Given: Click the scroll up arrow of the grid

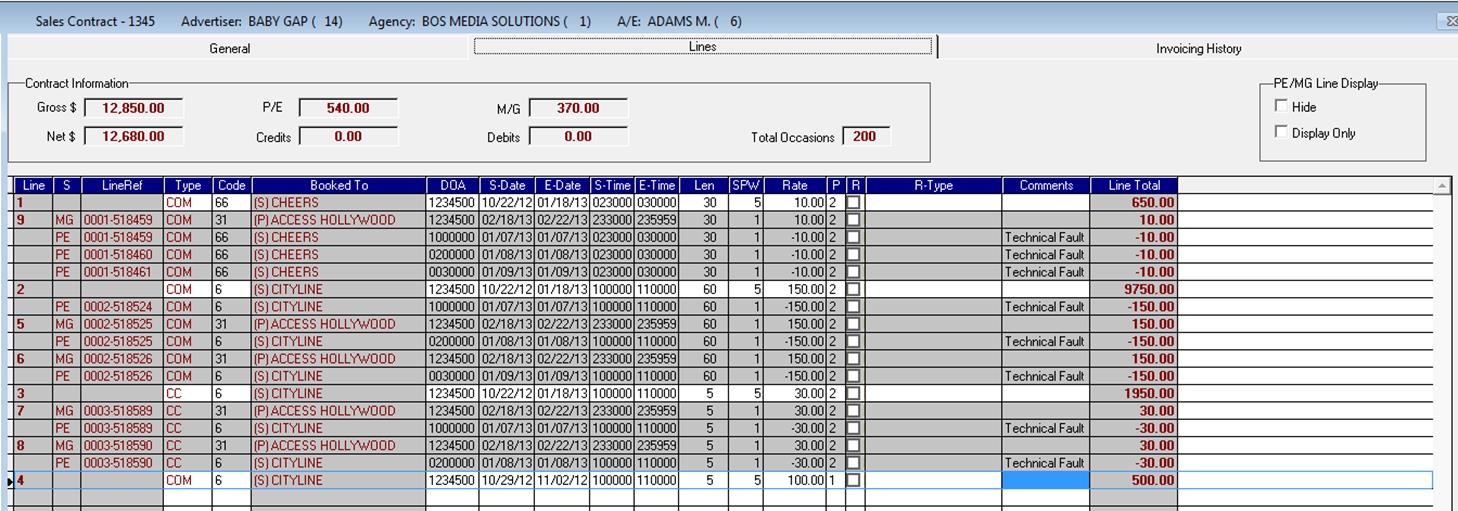Looking at the screenshot, I should click(1441, 186).
